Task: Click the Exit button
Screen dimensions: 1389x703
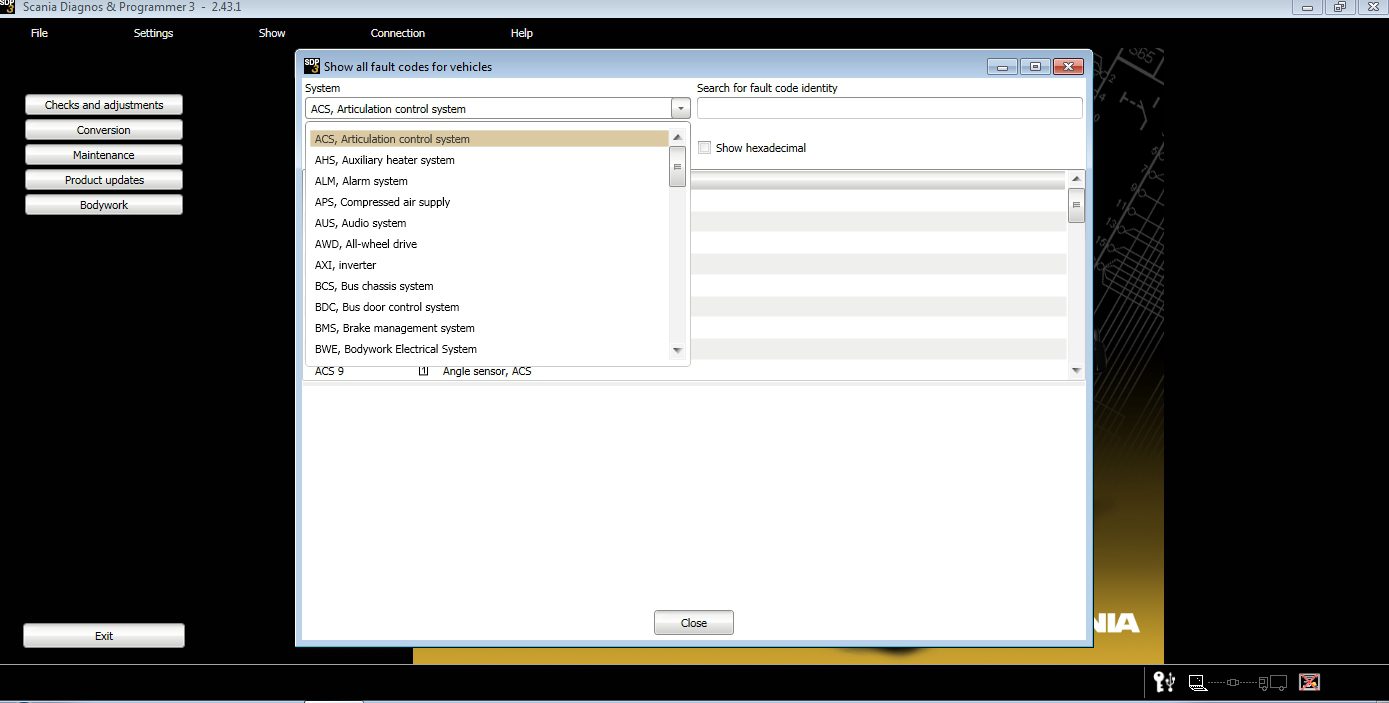Action: [x=104, y=636]
